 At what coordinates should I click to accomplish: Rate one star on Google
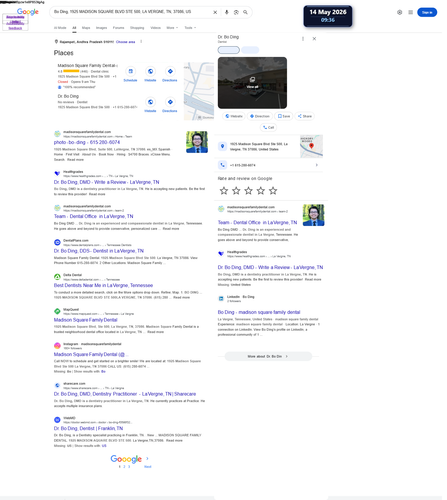(224, 191)
